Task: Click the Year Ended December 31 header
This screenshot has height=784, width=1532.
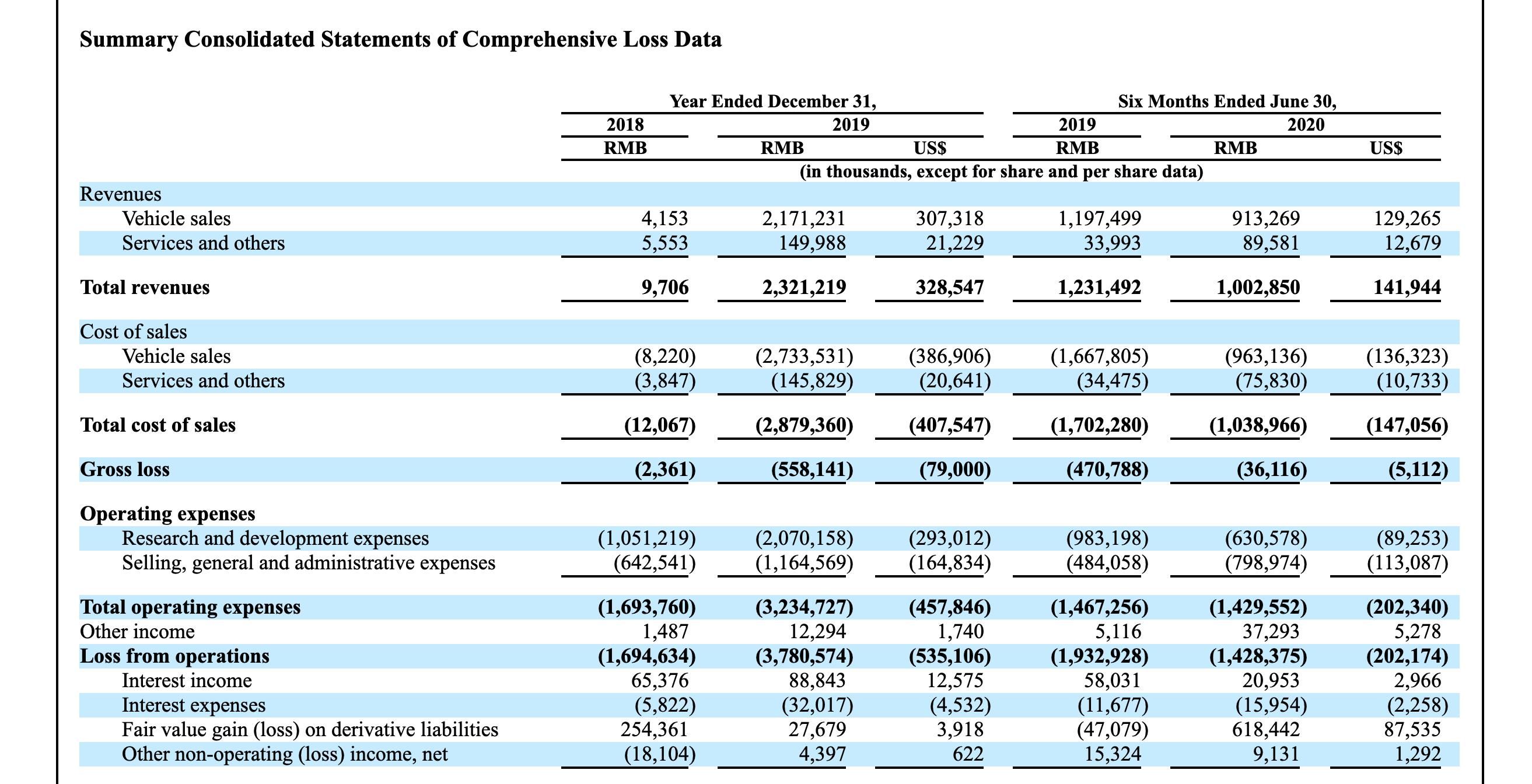Action: pyautogui.click(x=772, y=101)
